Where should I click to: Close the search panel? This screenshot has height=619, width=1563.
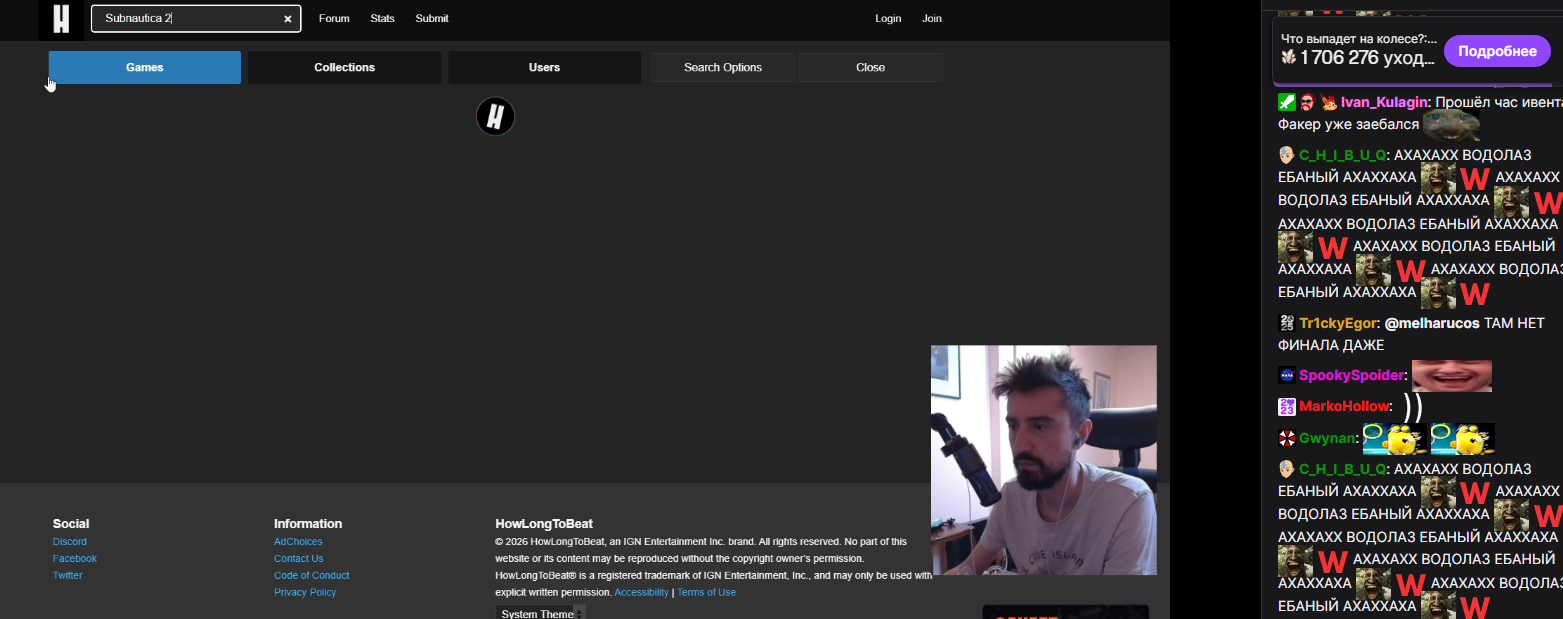[x=870, y=67]
